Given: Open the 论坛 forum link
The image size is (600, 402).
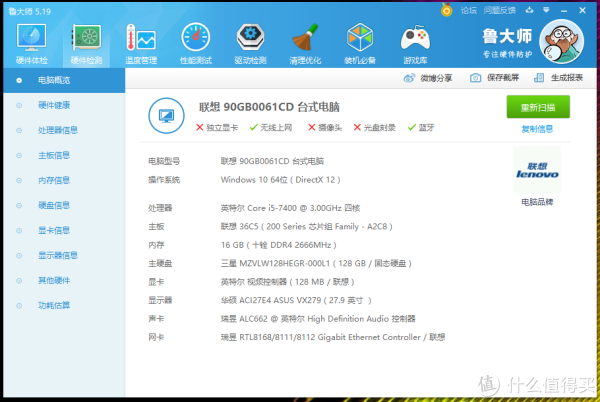Looking at the screenshot, I should (469, 10).
